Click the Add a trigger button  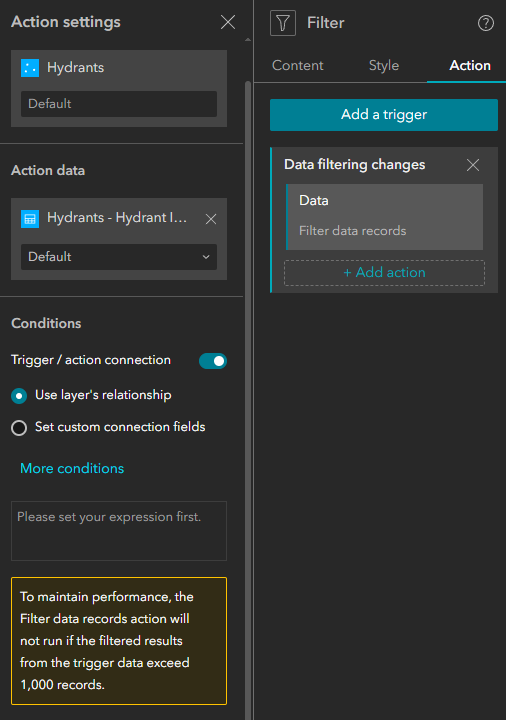coord(384,115)
